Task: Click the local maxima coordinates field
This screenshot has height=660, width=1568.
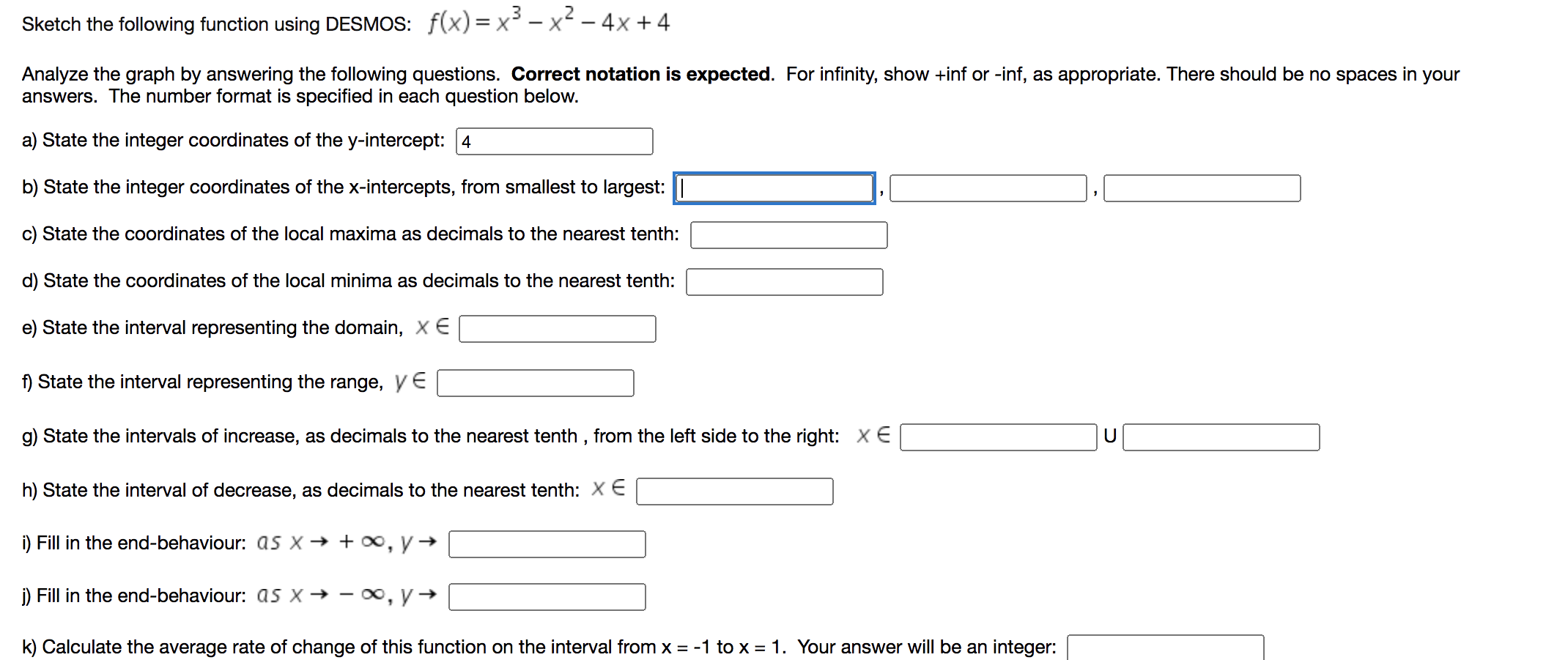Action: 788,235
